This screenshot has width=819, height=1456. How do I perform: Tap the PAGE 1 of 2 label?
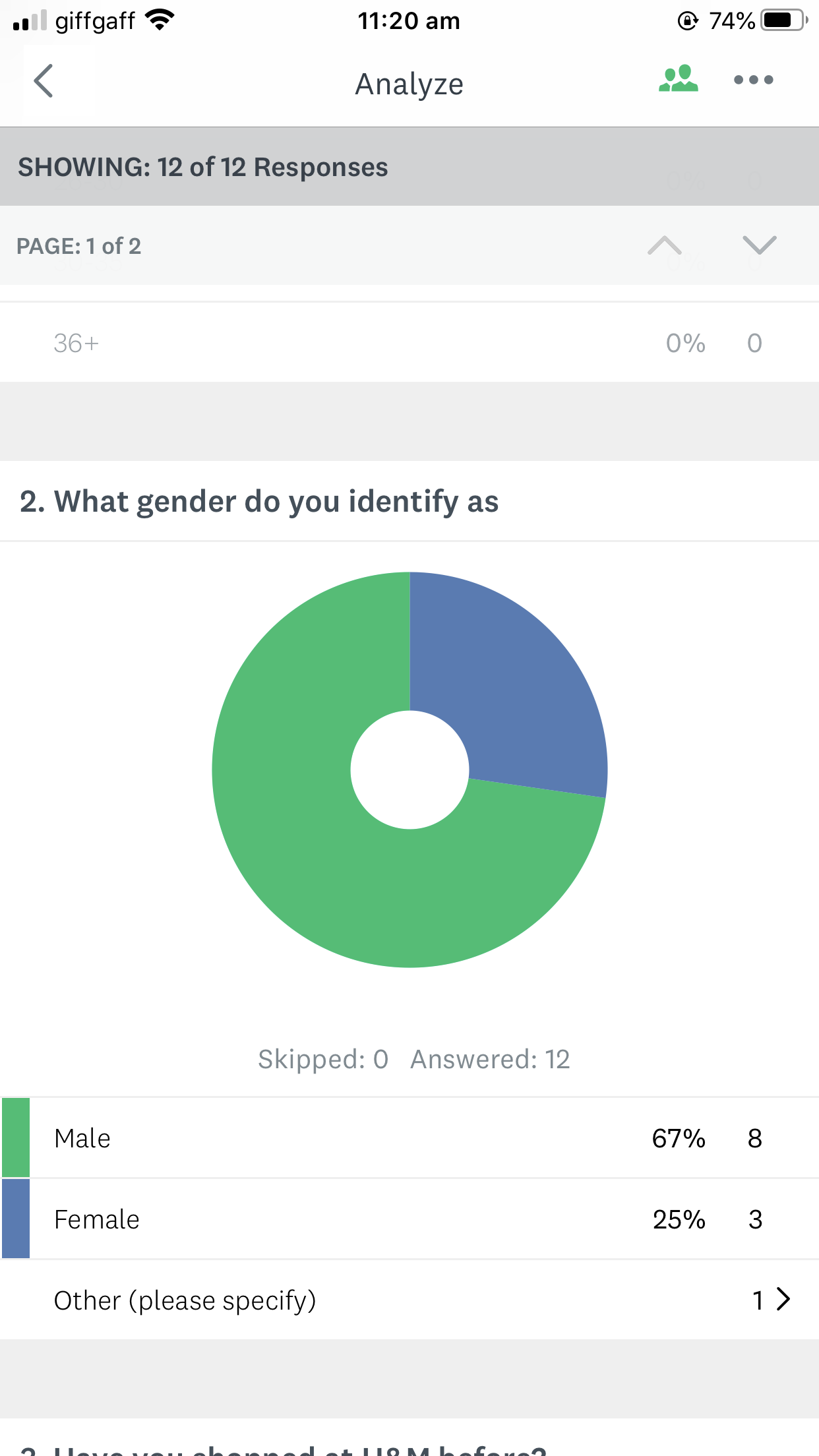(x=79, y=246)
